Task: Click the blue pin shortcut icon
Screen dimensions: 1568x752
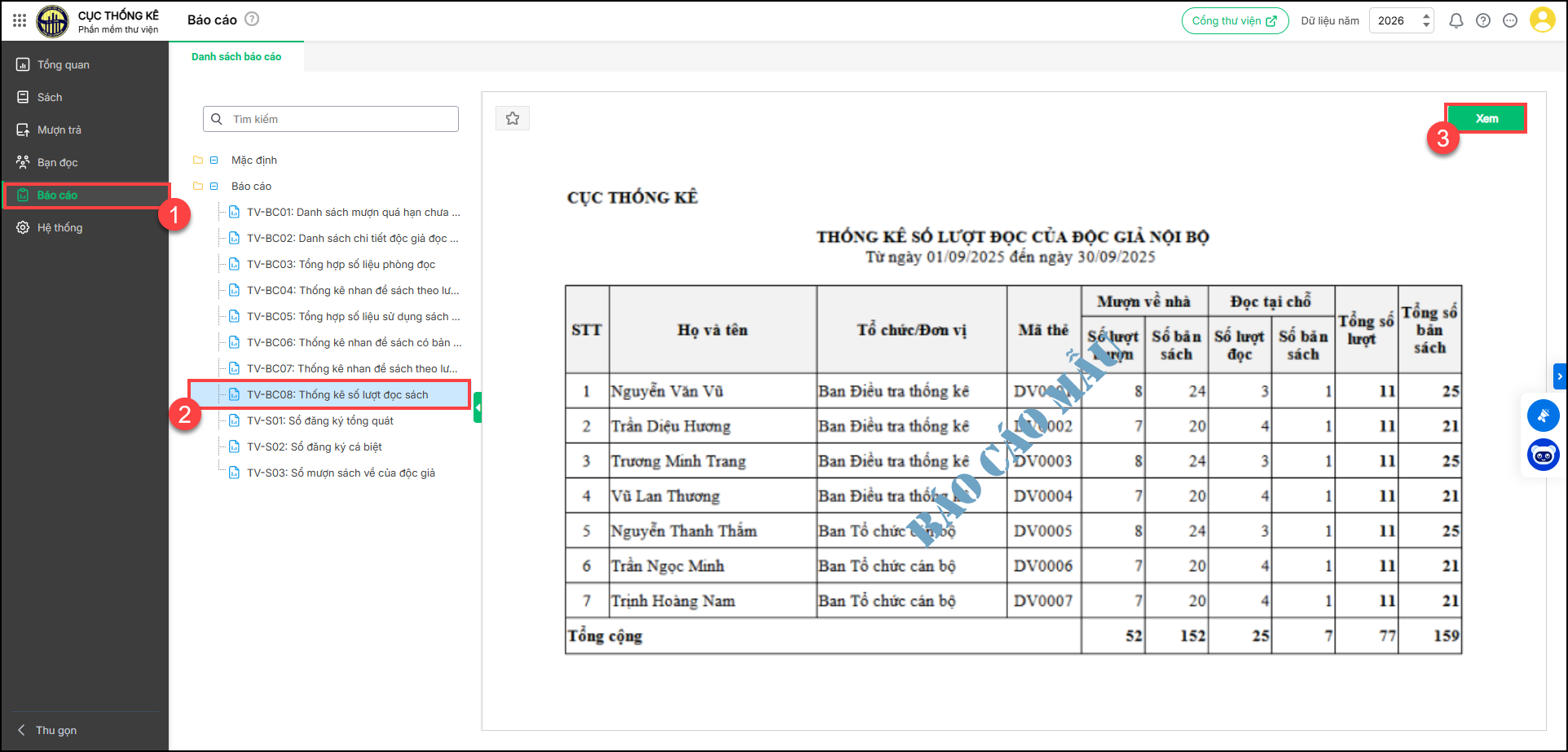Action: [x=1543, y=416]
